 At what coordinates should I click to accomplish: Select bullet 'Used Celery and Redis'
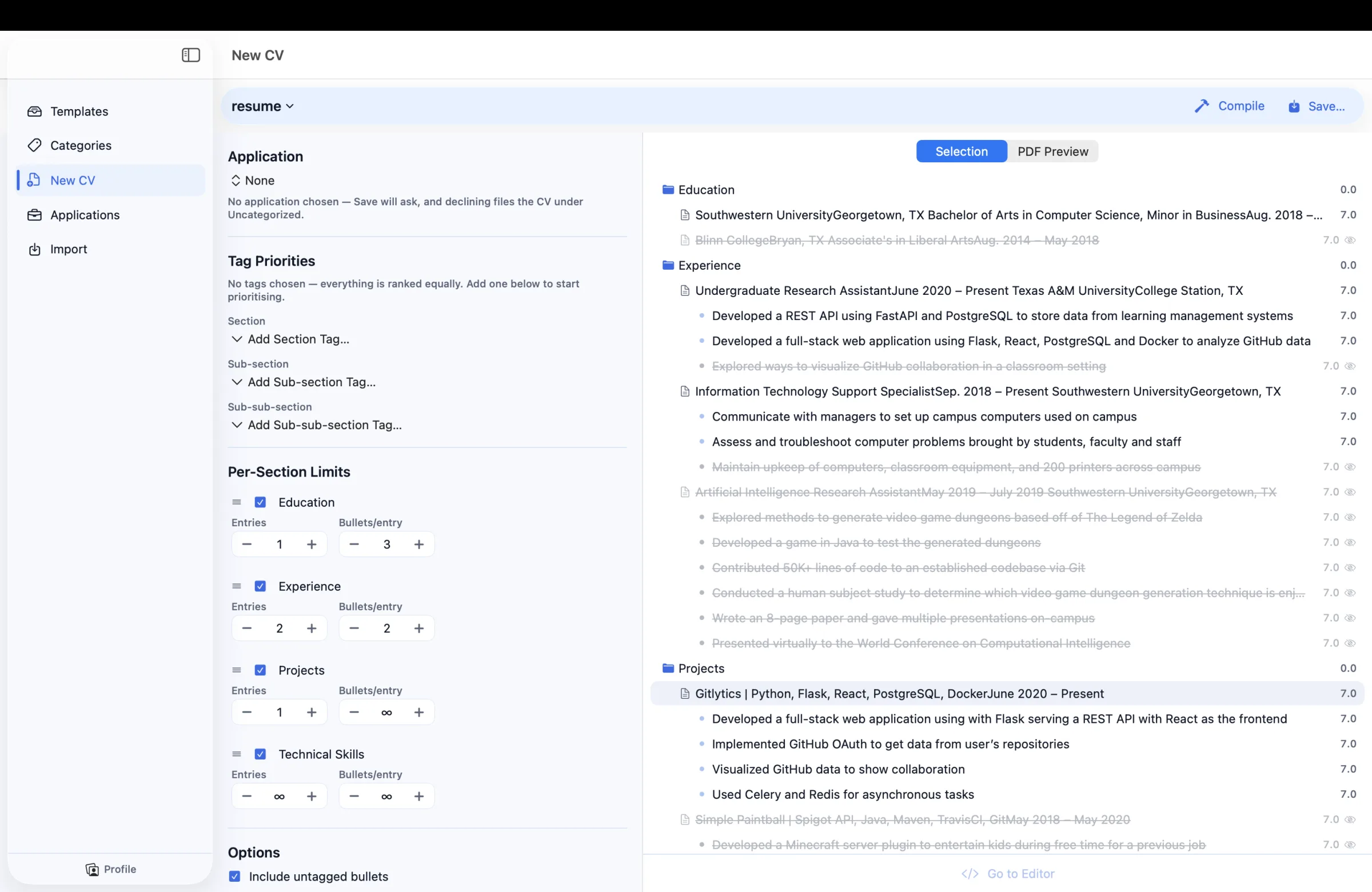pos(1007,795)
